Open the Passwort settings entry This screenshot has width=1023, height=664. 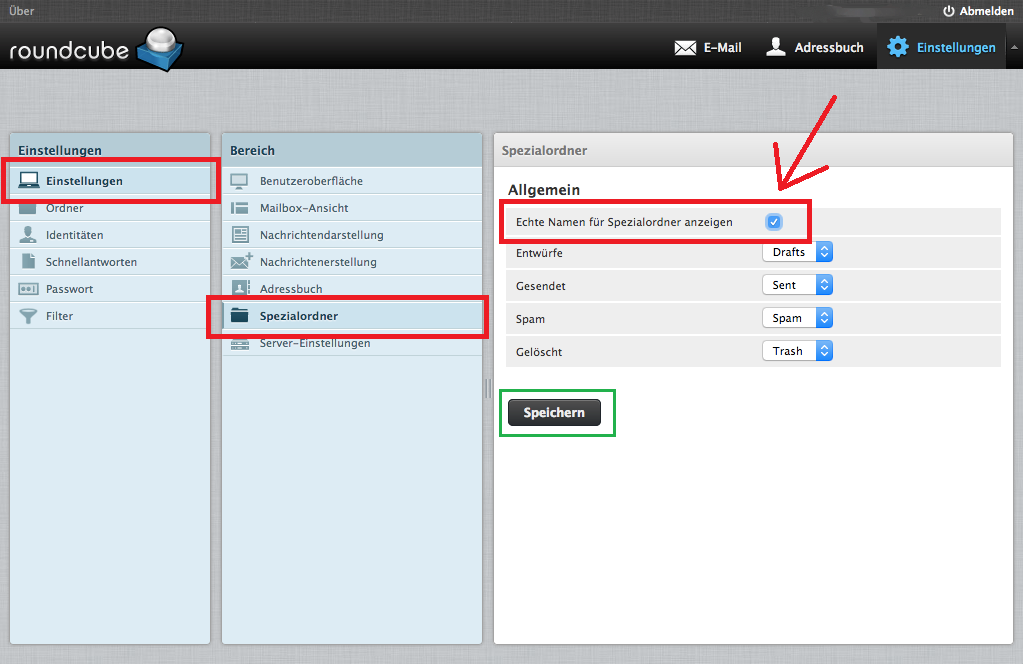point(110,288)
